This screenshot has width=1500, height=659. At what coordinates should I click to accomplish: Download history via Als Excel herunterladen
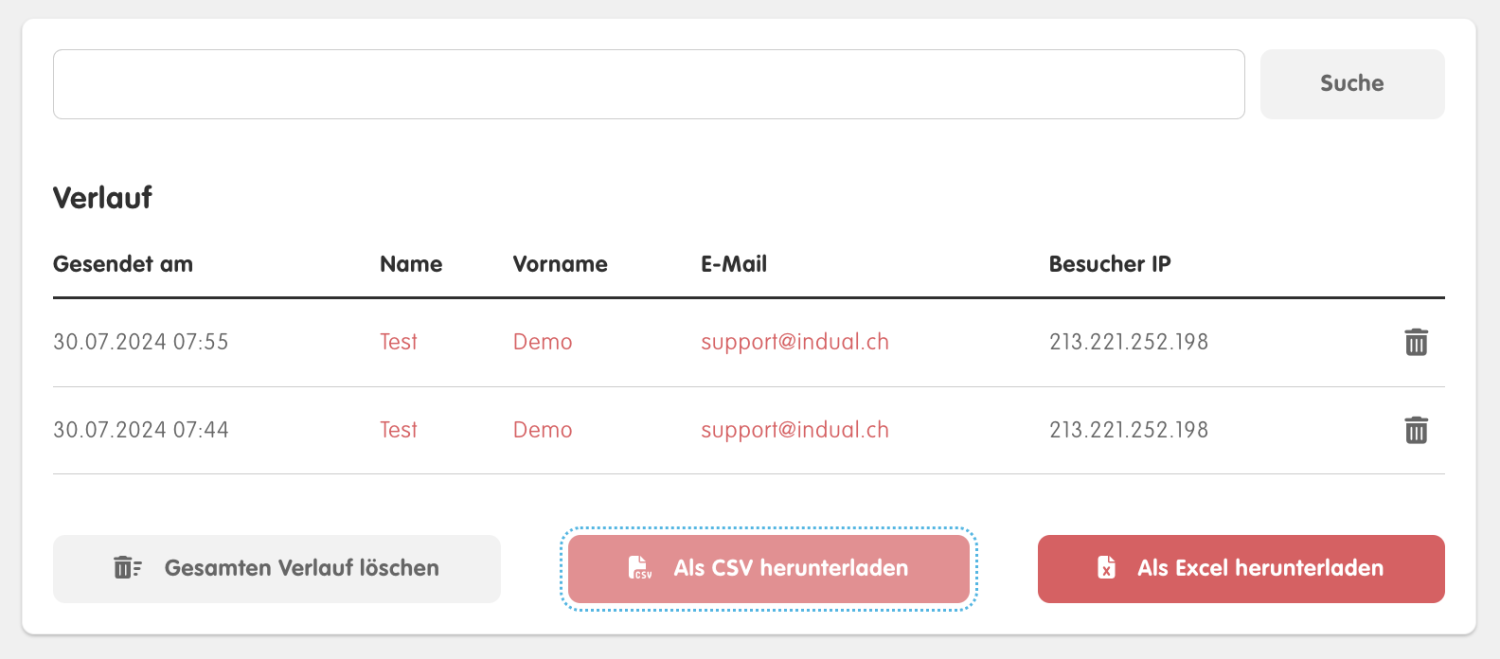[x=1241, y=569]
